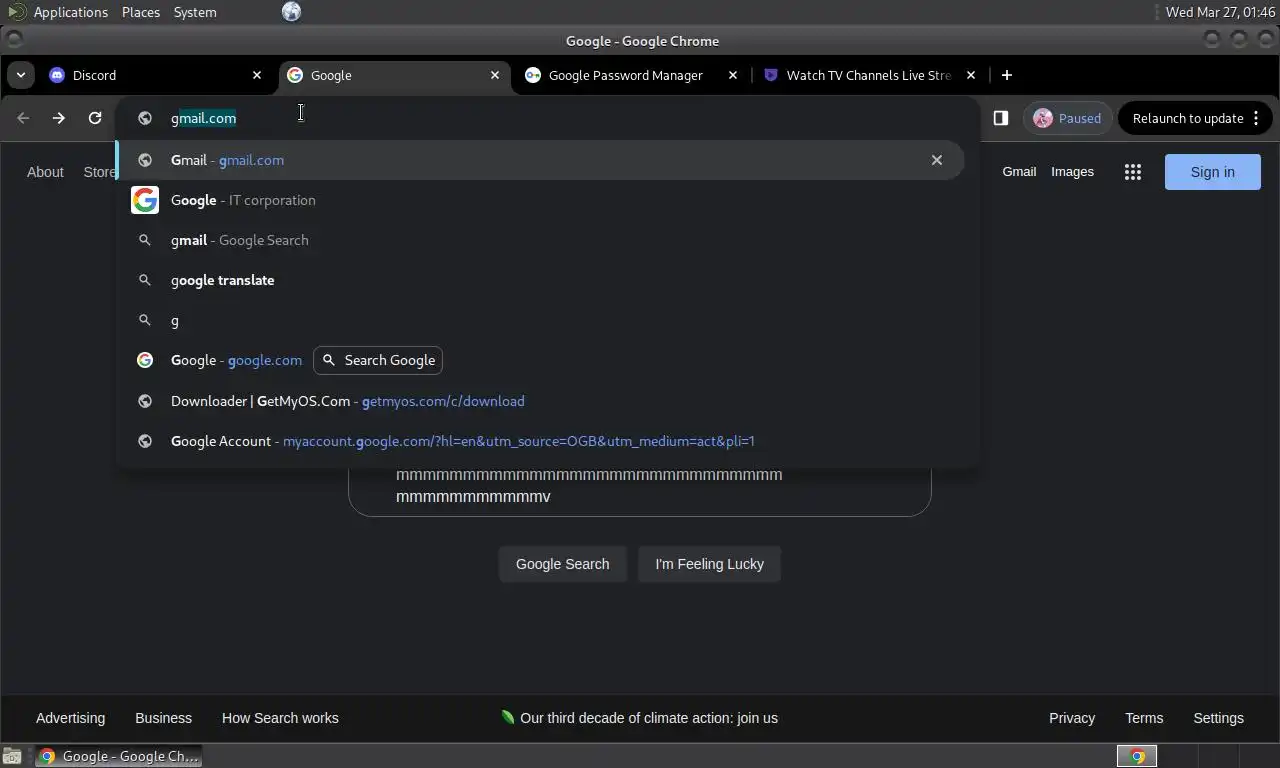Viewport: 1280px width, 768px height.
Task: Open How Search works link
Action: [280, 718]
